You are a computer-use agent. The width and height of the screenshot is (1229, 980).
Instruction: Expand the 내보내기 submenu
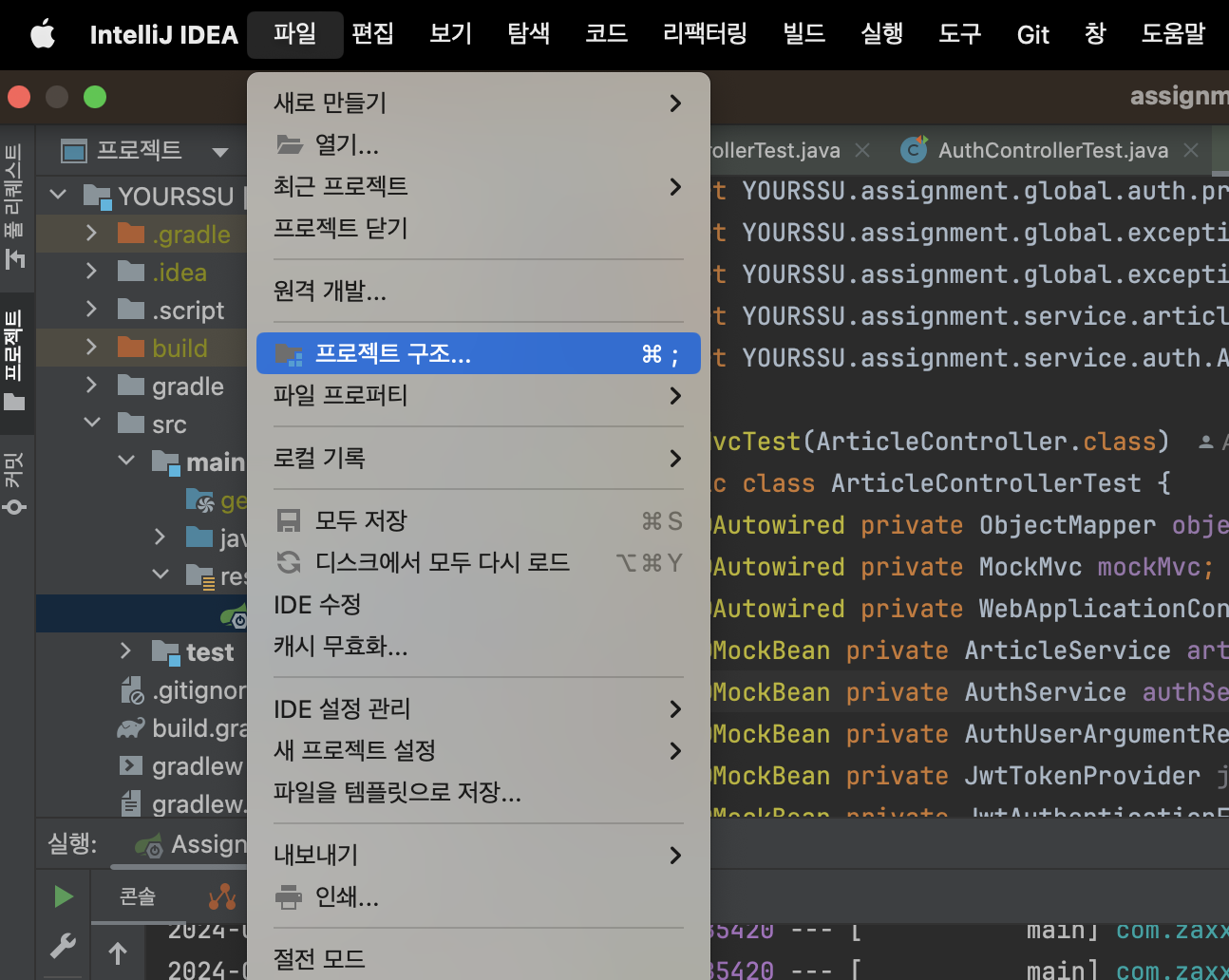[479, 855]
